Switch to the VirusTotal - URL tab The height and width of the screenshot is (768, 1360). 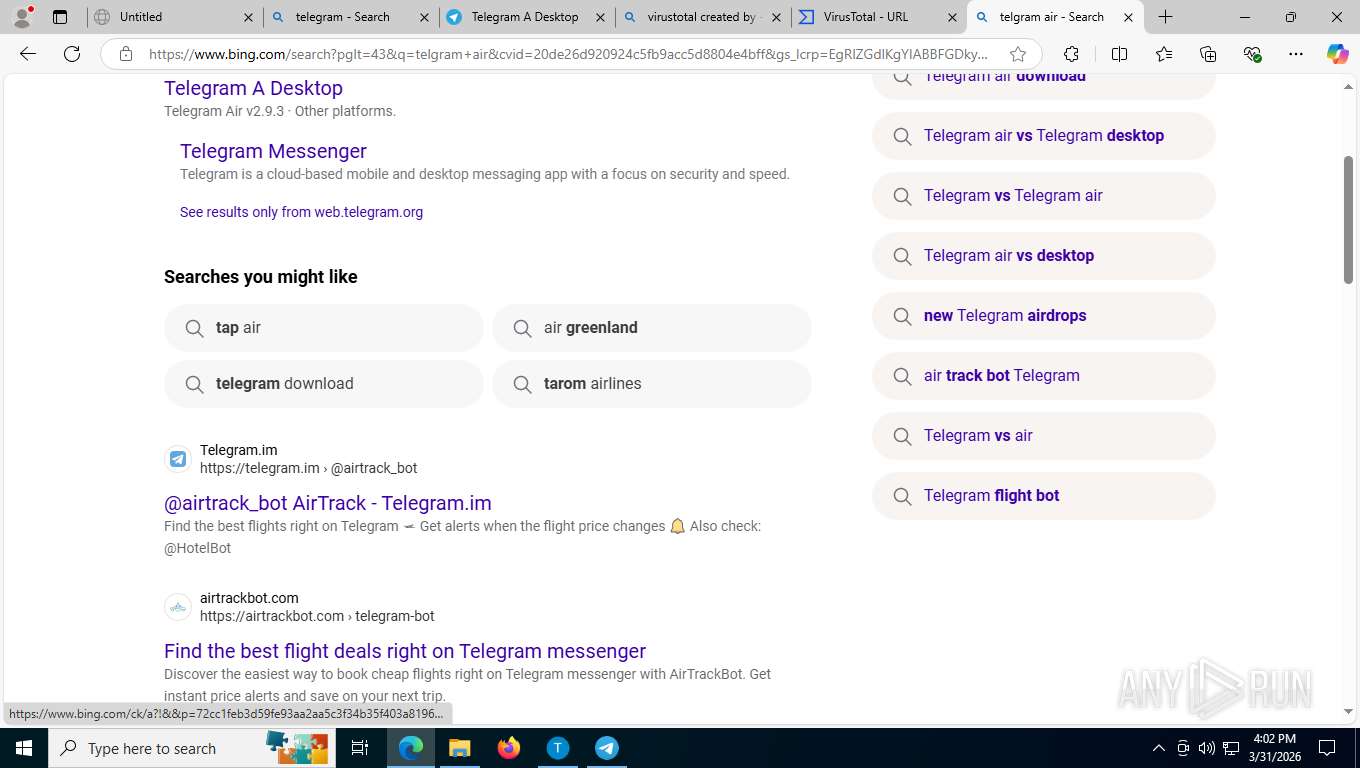pyautogui.click(x=879, y=17)
